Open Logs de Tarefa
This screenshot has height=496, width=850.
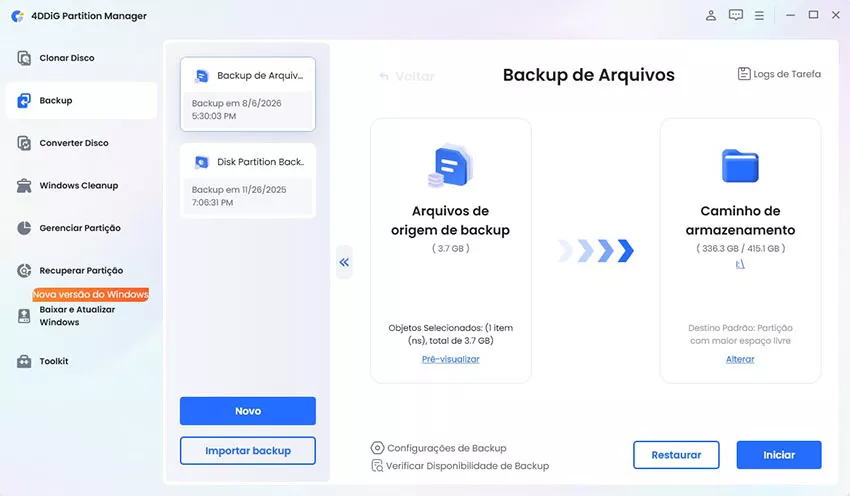pos(780,74)
